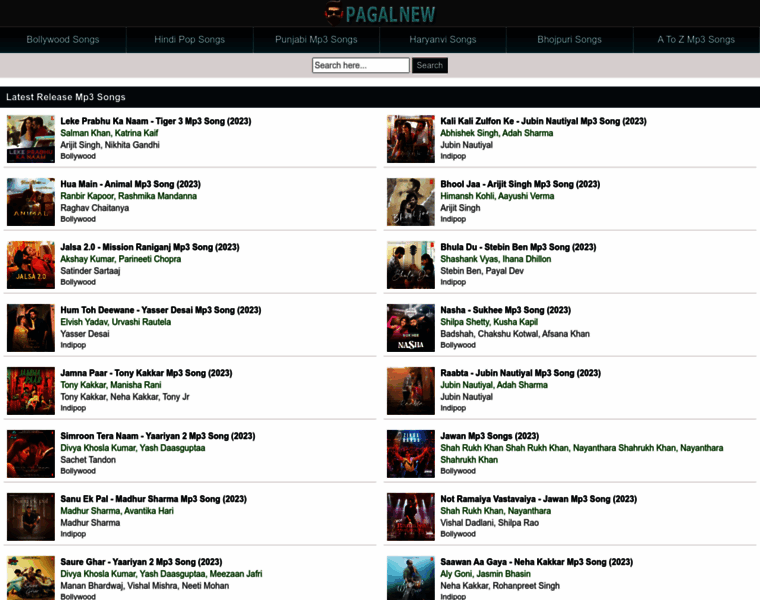Image resolution: width=760 pixels, height=600 pixels.
Task: Click the Search button
Action: click(429, 65)
